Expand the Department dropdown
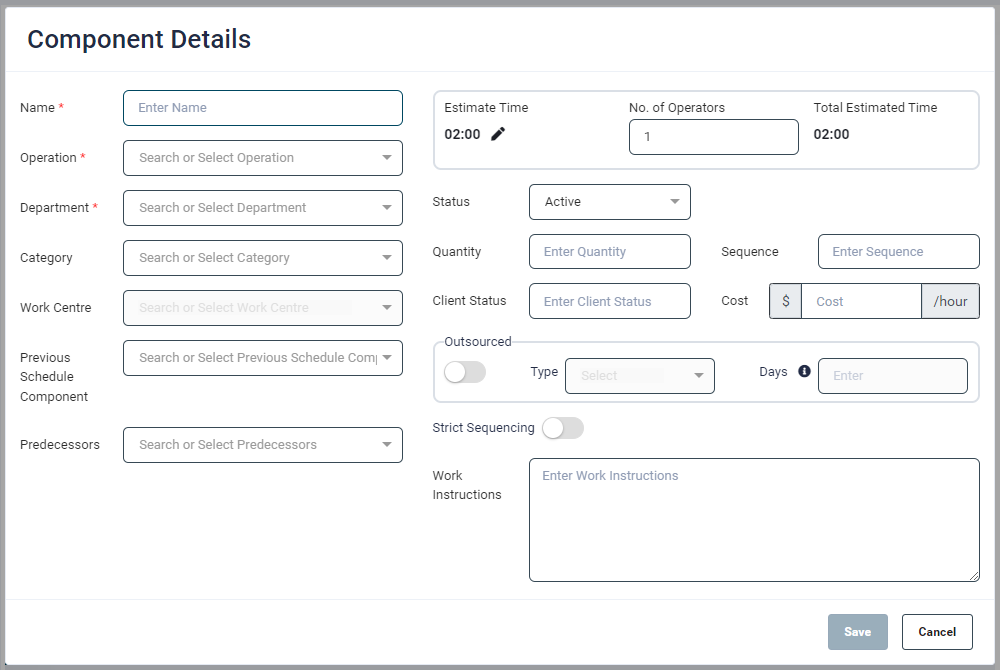The image size is (1000, 670). 263,208
